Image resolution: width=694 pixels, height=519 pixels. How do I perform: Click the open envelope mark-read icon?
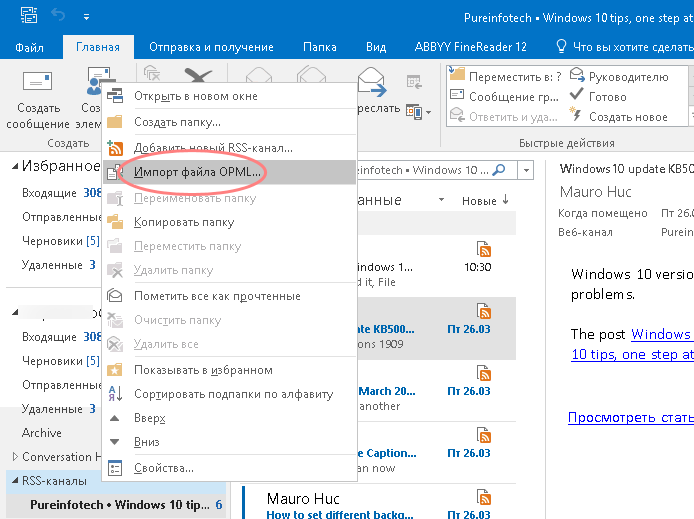point(115,296)
